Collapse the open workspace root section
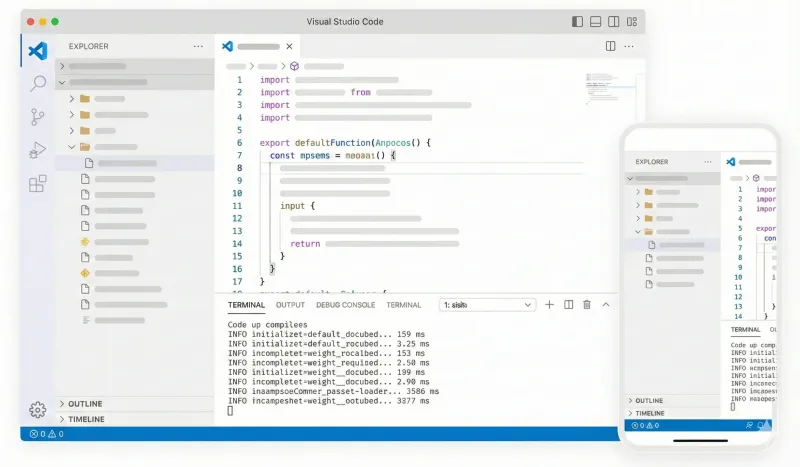This screenshot has width=800, height=467. [x=135, y=82]
